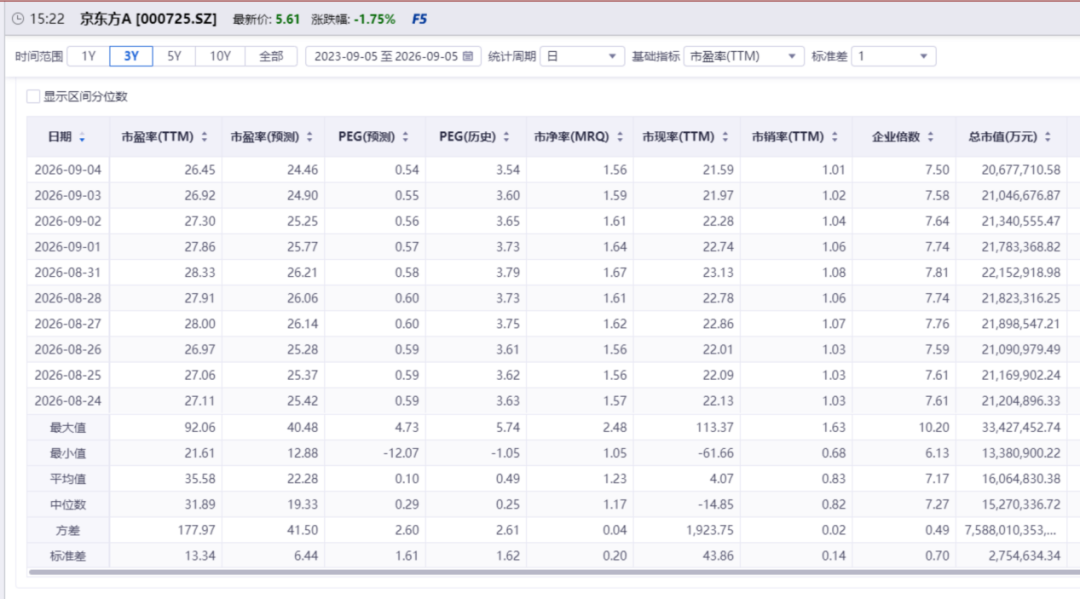Expand the 统计周期 dropdown
The height and width of the screenshot is (599, 1080).
(x=582, y=56)
